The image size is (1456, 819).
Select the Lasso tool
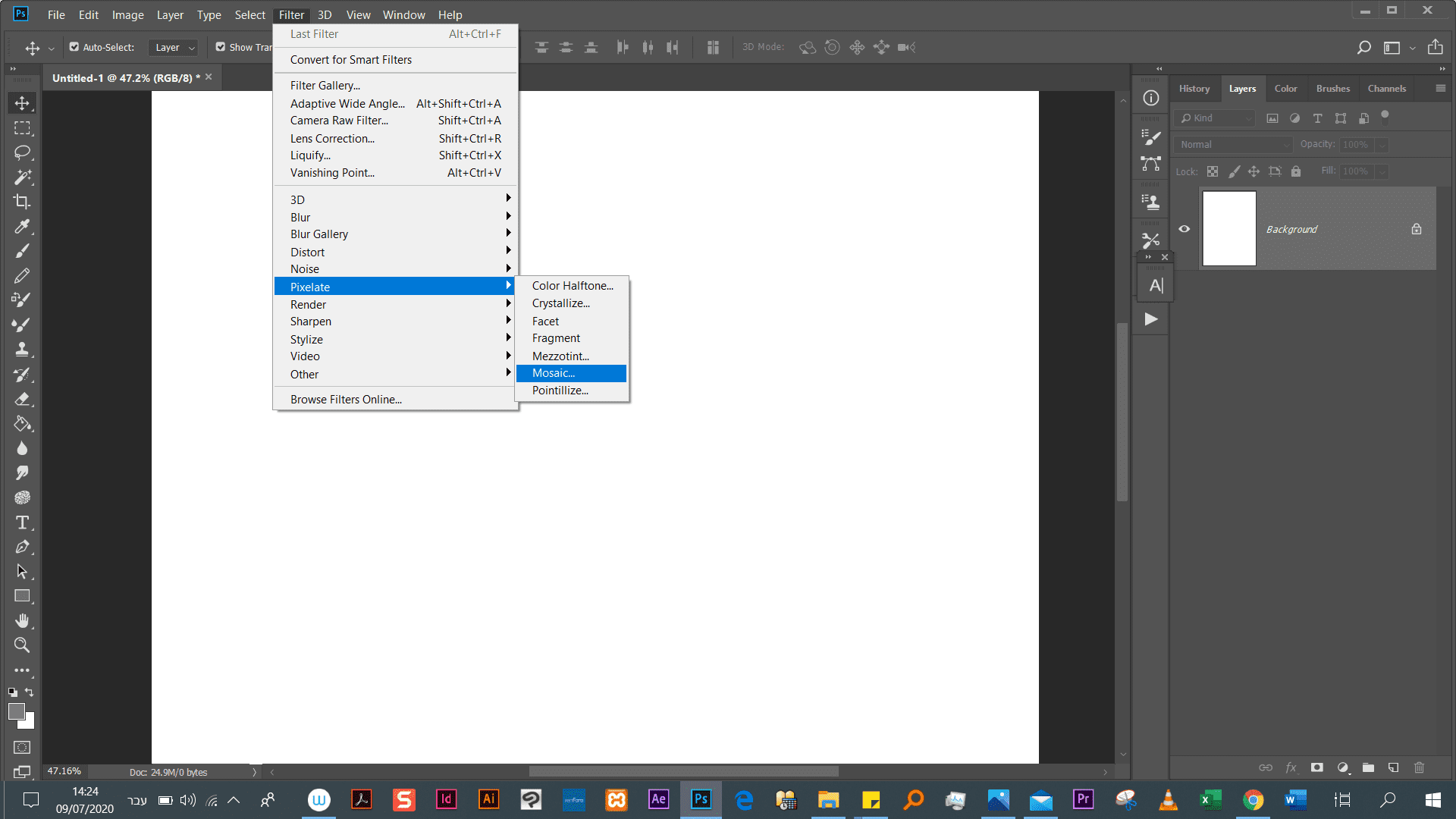(22, 152)
